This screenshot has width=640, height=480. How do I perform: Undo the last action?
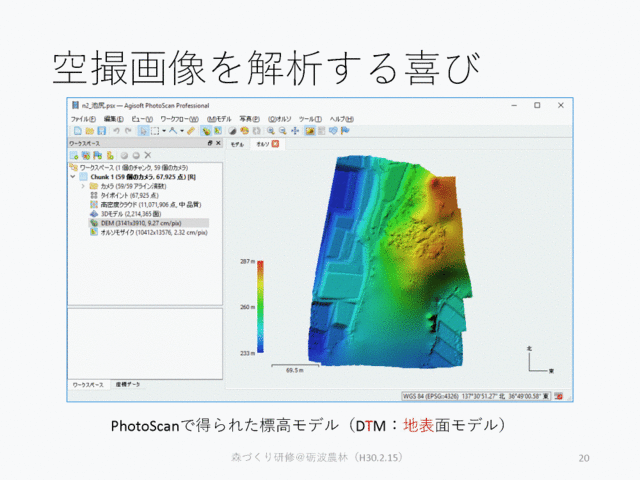click(116, 131)
